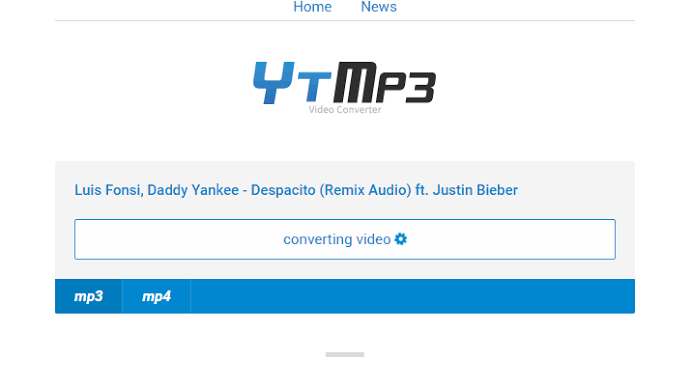Open the Despacito video title link

296,190
